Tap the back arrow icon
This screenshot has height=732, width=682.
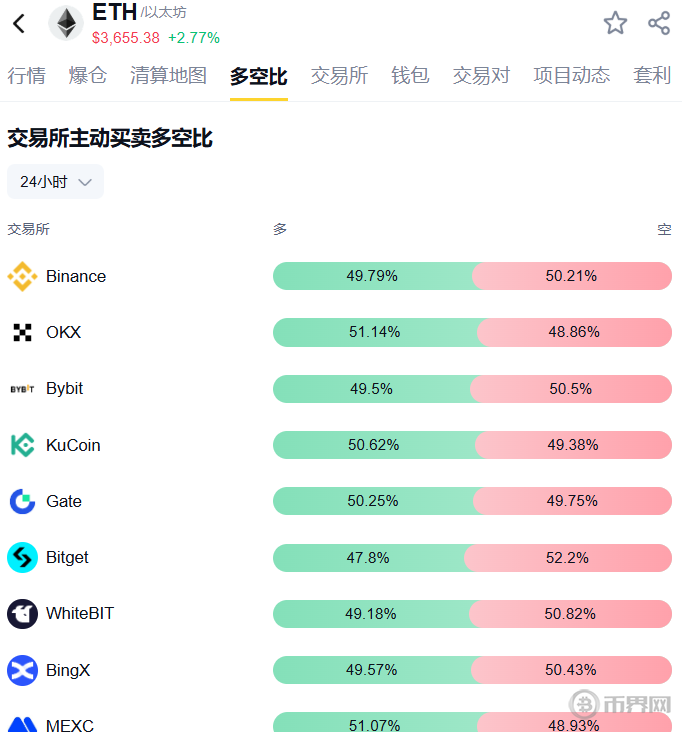click(x=19, y=24)
